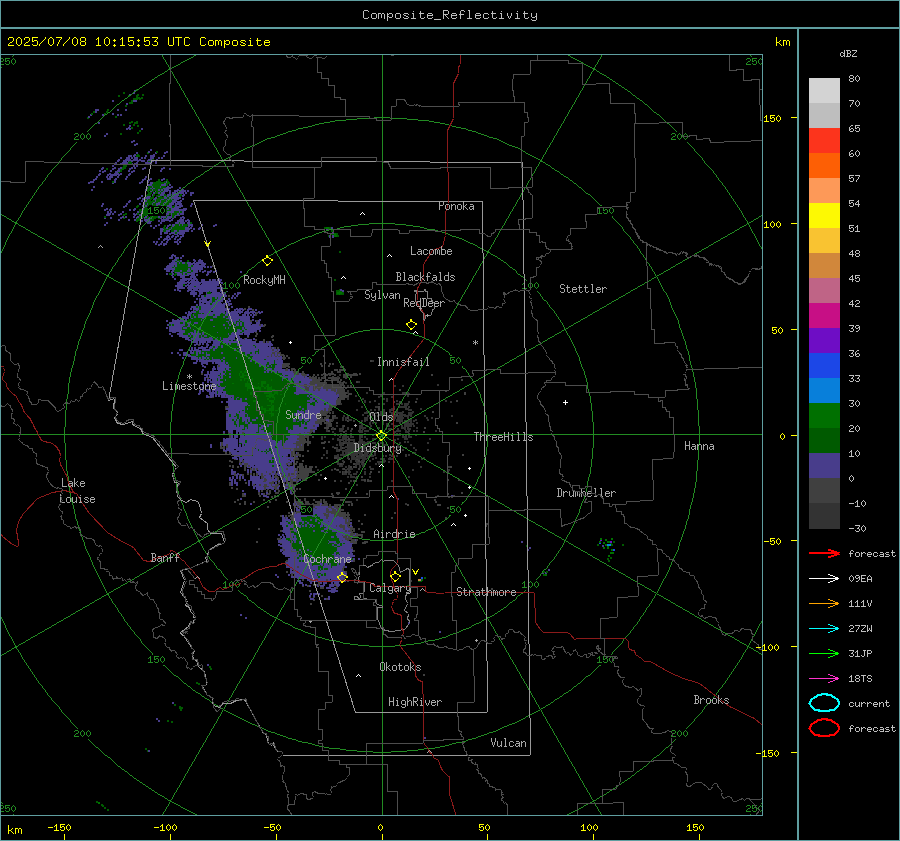Viewport: 900px width, 841px height.
Task: Click the orange 111V arrow legend icon
Action: point(824,603)
